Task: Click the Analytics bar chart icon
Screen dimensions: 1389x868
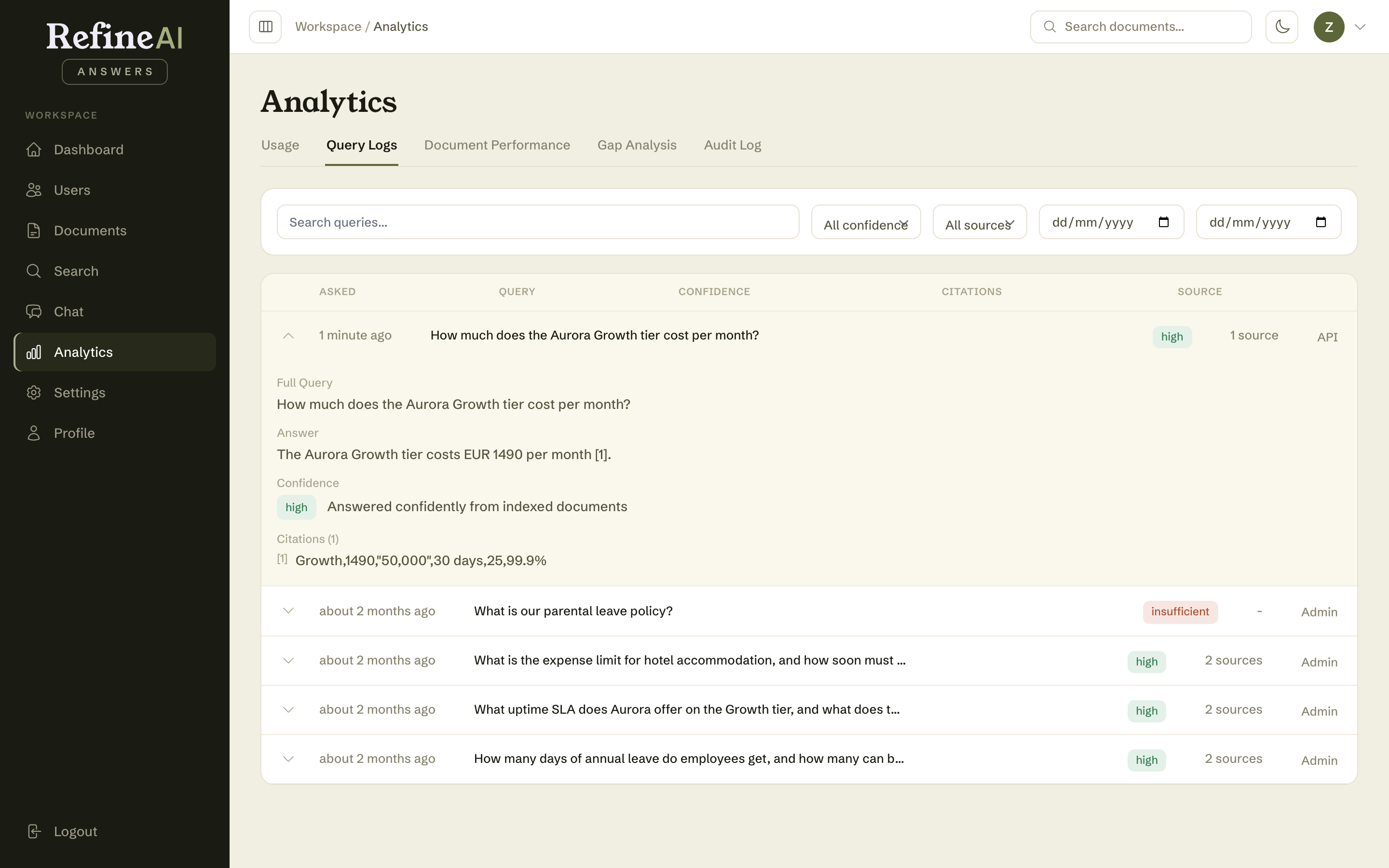Action: [x=34, y=352]
